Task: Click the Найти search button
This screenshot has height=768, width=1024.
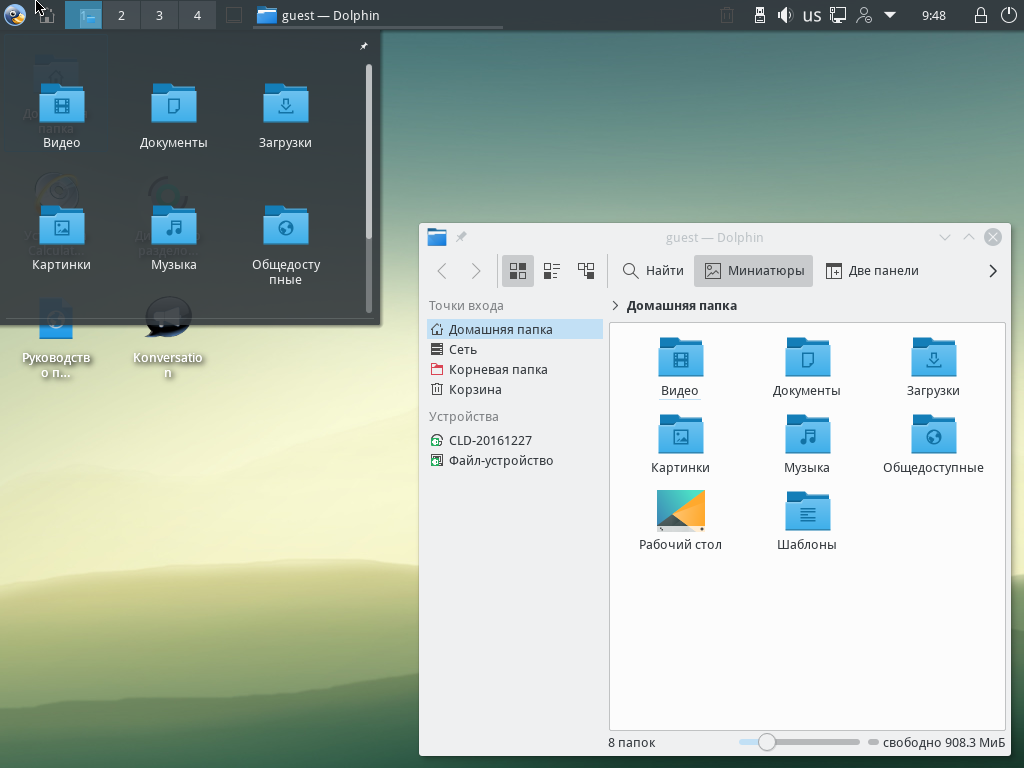Action: pos(653,271)
